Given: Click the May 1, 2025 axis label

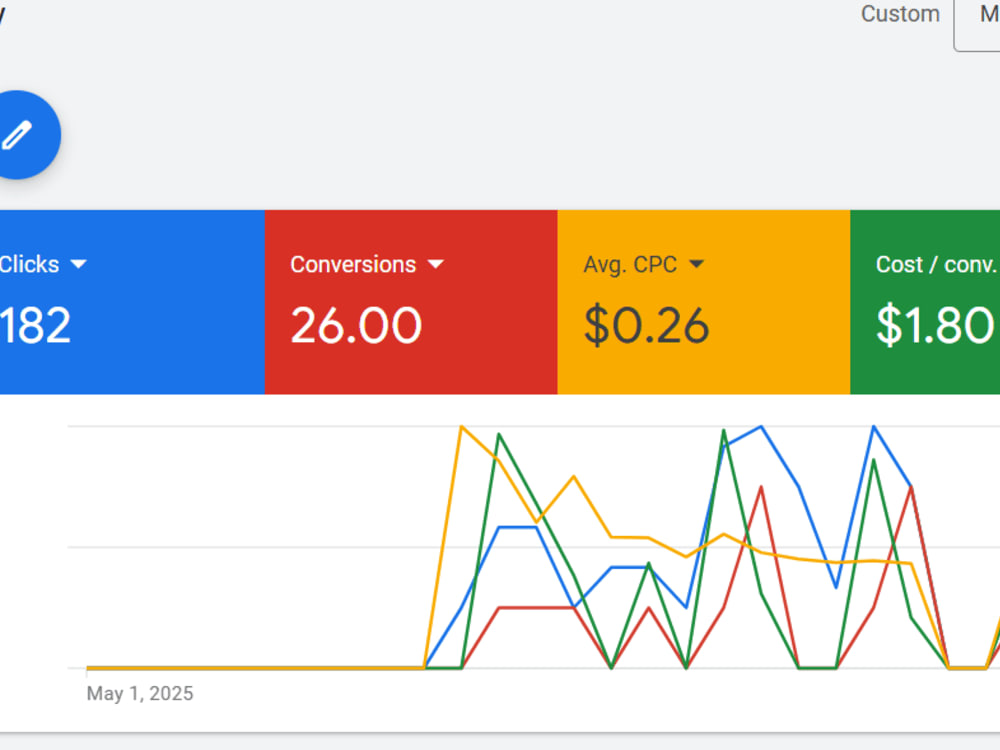Looking at the screenshot, I should (140, 693).
